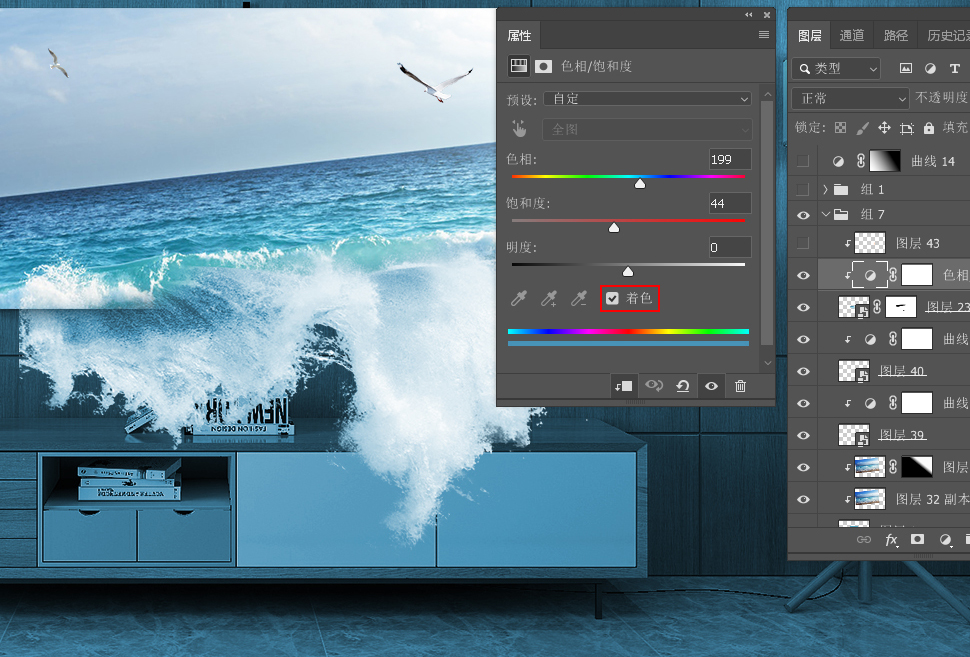The width and height of the screenshot is (970, 657).
Task: Click the fx layer style icon
Action: [x=892, y=539]
